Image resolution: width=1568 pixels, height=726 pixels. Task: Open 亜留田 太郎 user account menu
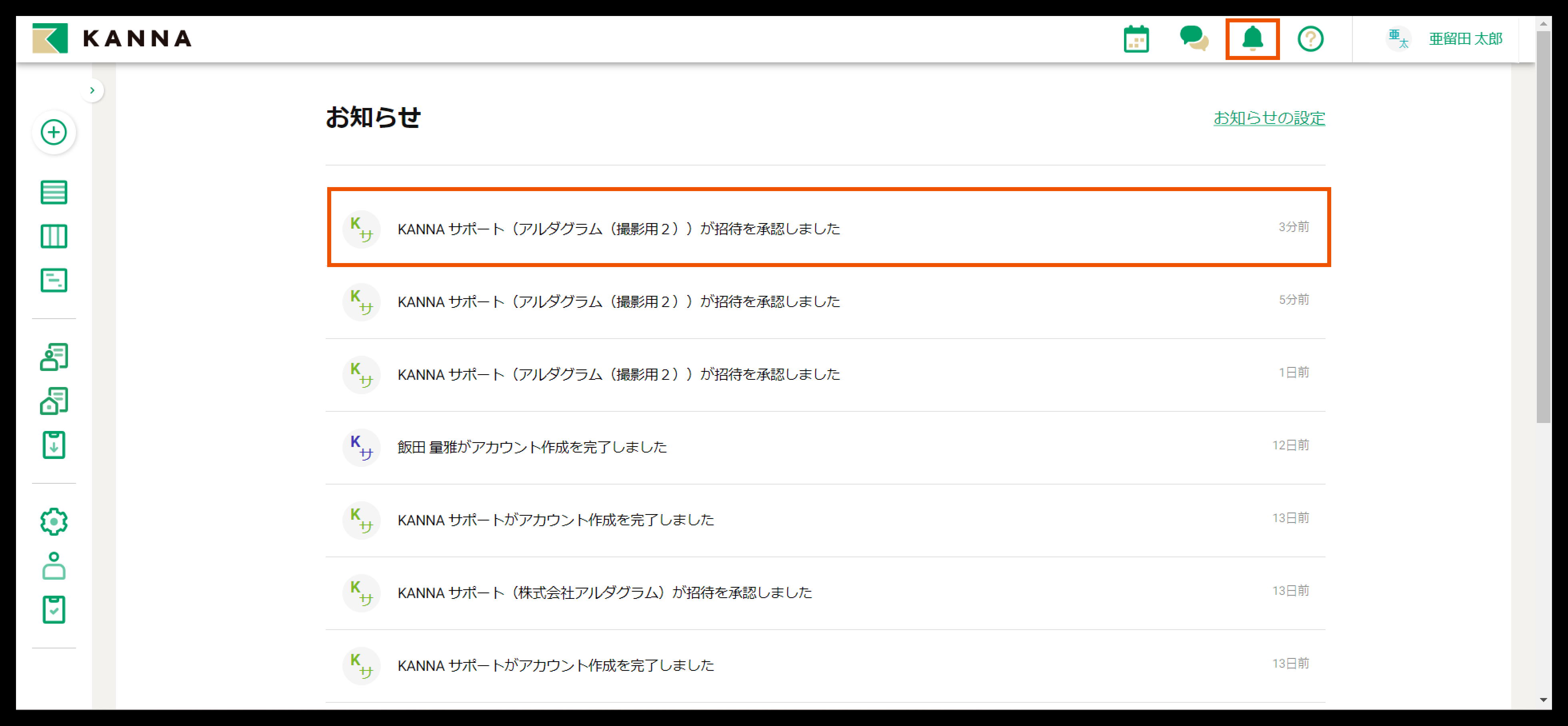tap(1464, 39)
